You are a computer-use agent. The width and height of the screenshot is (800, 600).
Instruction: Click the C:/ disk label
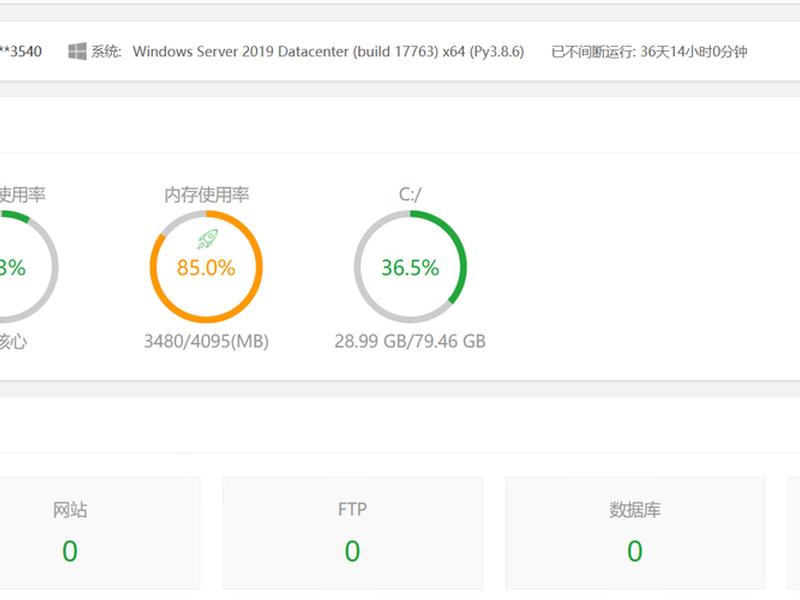(x=410, y=194)
